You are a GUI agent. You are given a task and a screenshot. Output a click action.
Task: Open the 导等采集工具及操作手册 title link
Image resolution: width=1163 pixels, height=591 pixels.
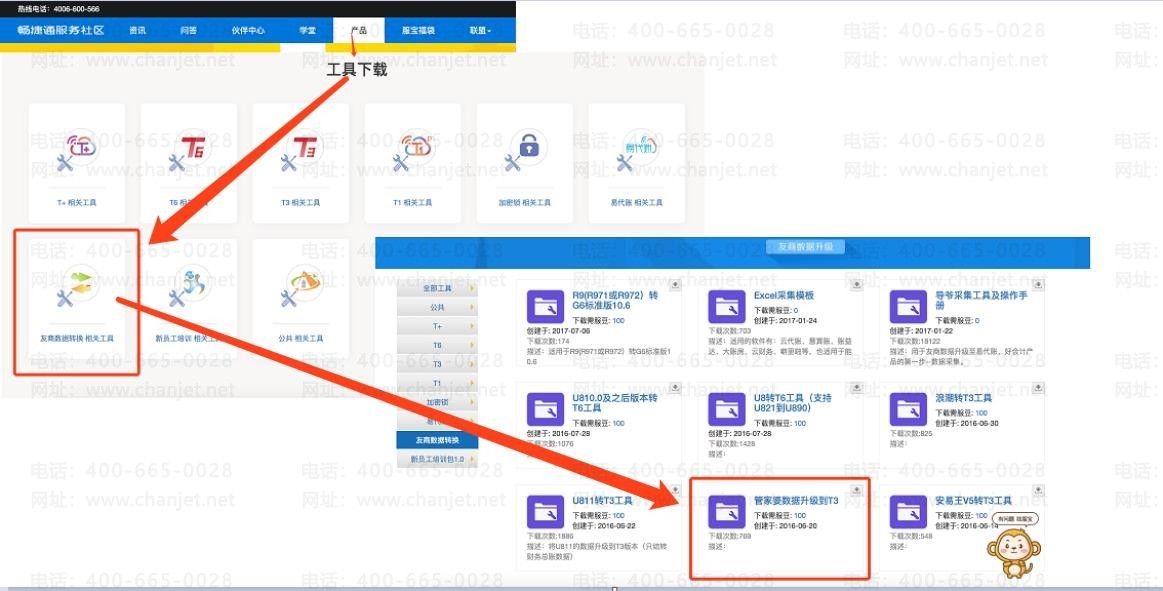(981, 300)
